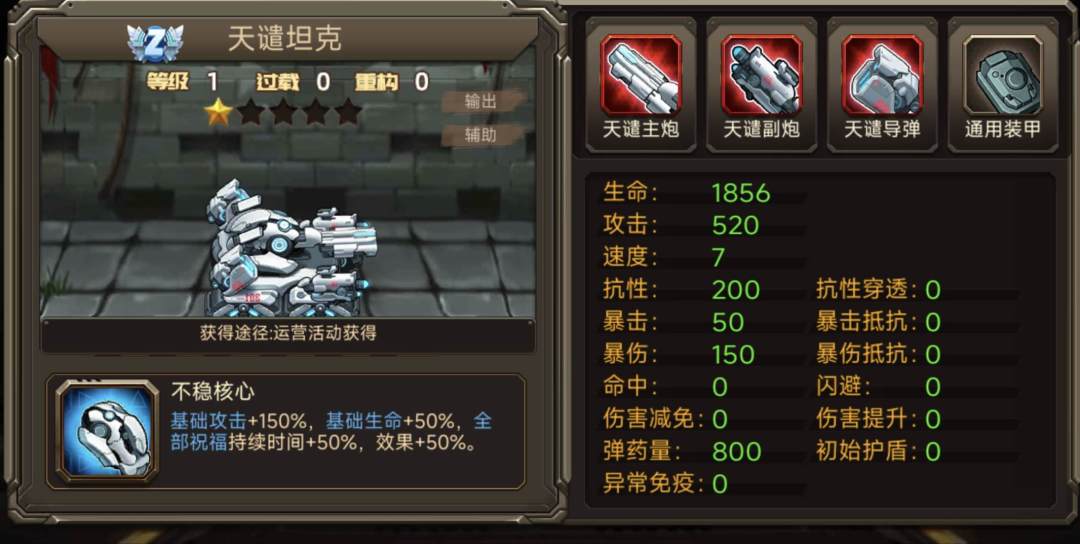1080x544 pixels.
Task: Tap the 过载 counter label
Action: 278,83
